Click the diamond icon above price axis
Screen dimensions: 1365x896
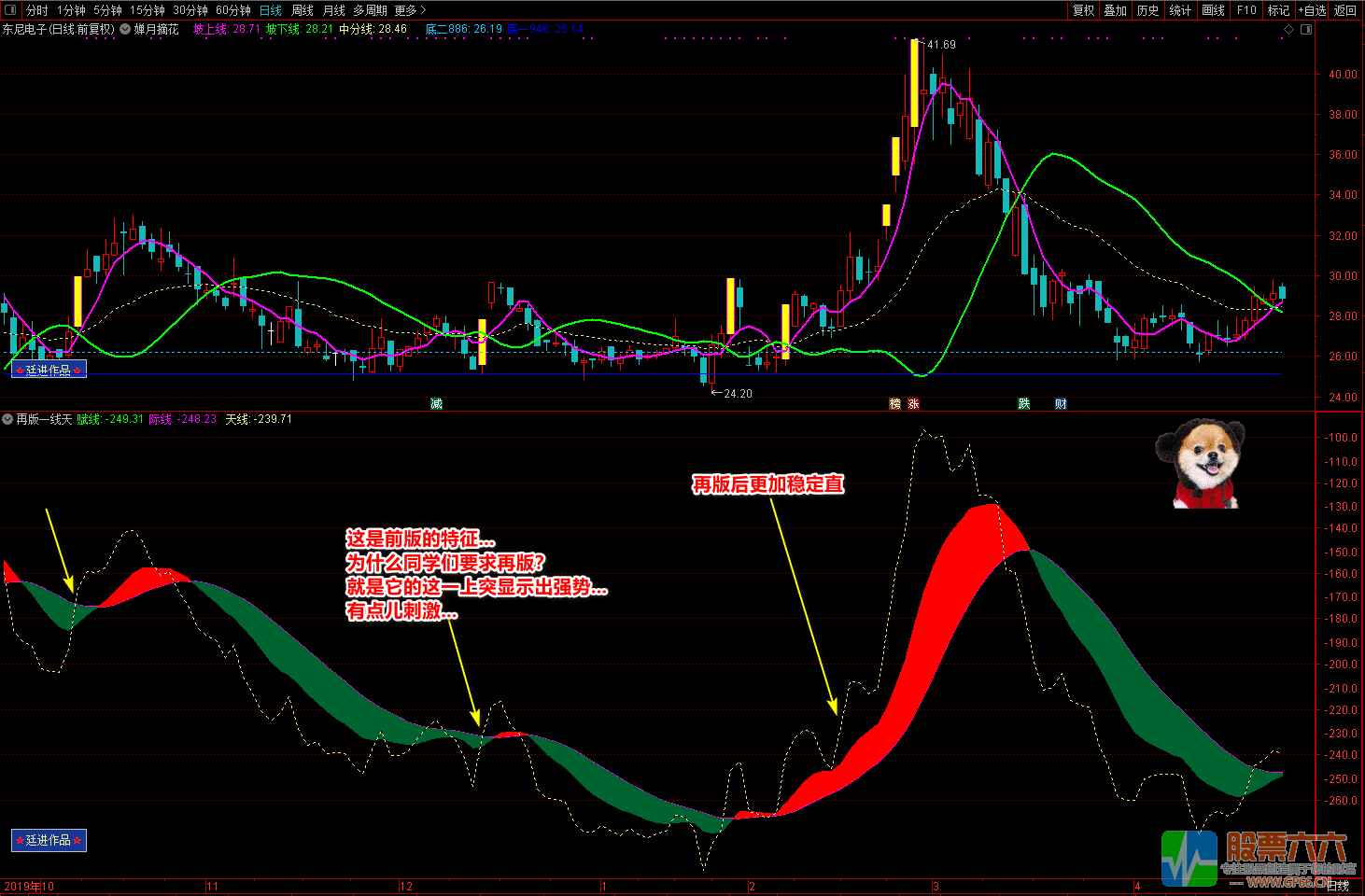[x=1289, y=30]
